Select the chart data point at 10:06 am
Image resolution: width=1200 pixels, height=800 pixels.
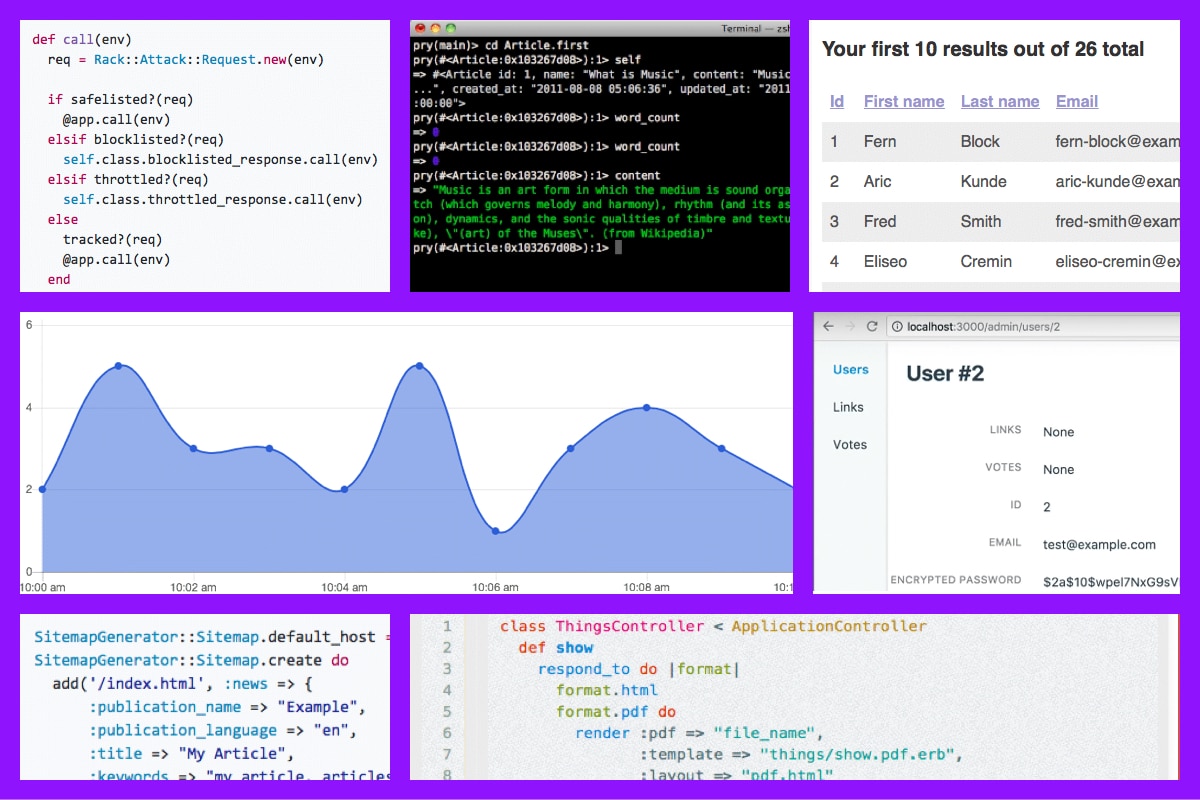click(x=496, y=531)
